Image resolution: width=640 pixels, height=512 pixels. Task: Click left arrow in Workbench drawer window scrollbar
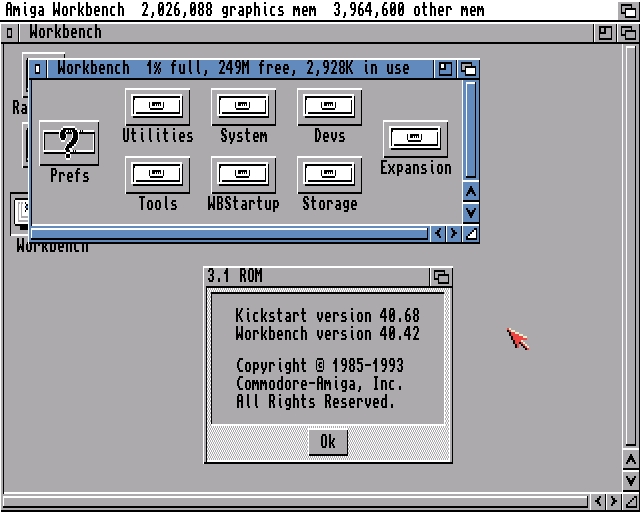pos(438,234)
